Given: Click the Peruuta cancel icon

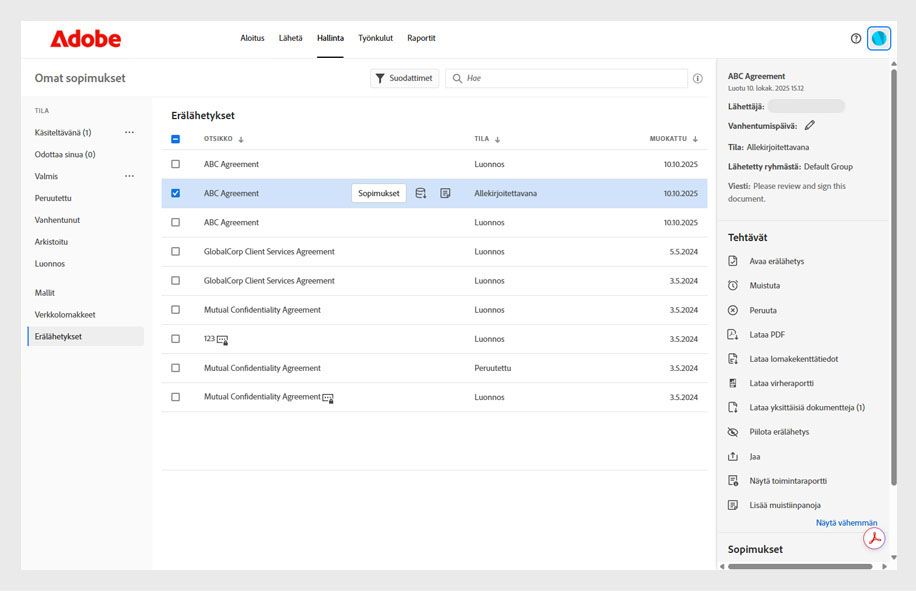Looking at the screenshot, I should (x=733, y=310).
